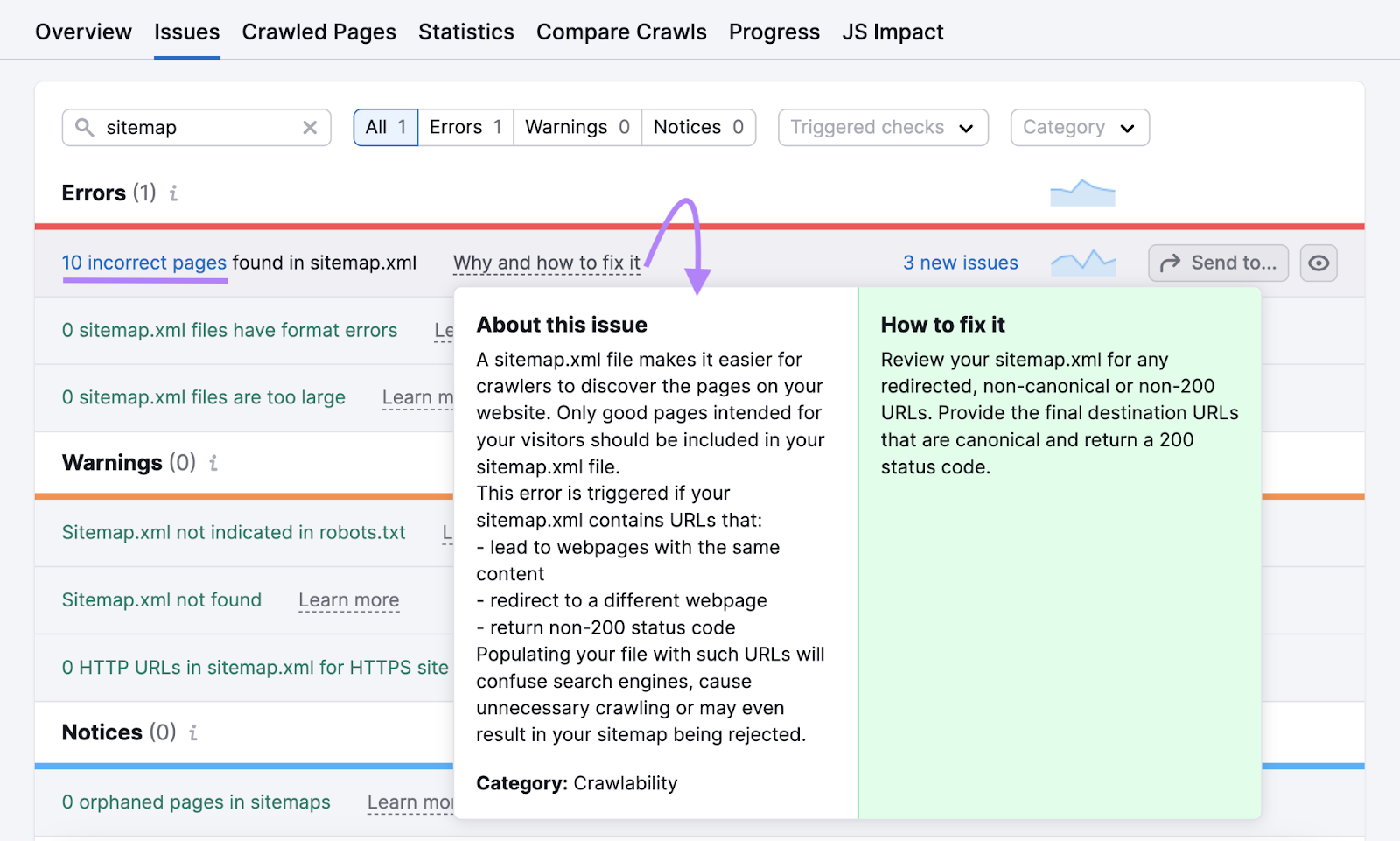The image size is (1400, 841).
Task: Expand Why and how to fix it
Action: [x=546, y=262]
